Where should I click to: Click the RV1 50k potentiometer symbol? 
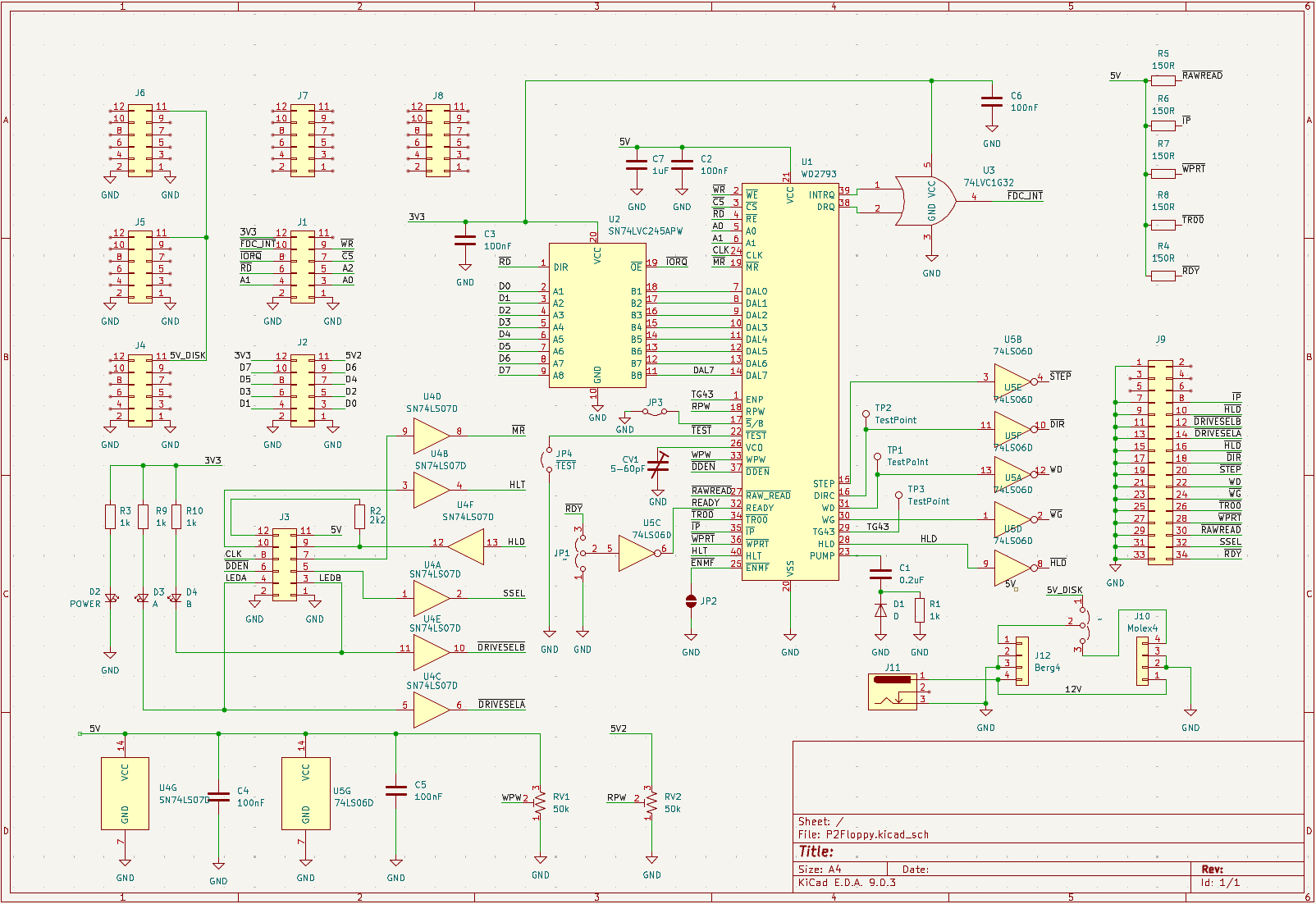tap(539, 803)
